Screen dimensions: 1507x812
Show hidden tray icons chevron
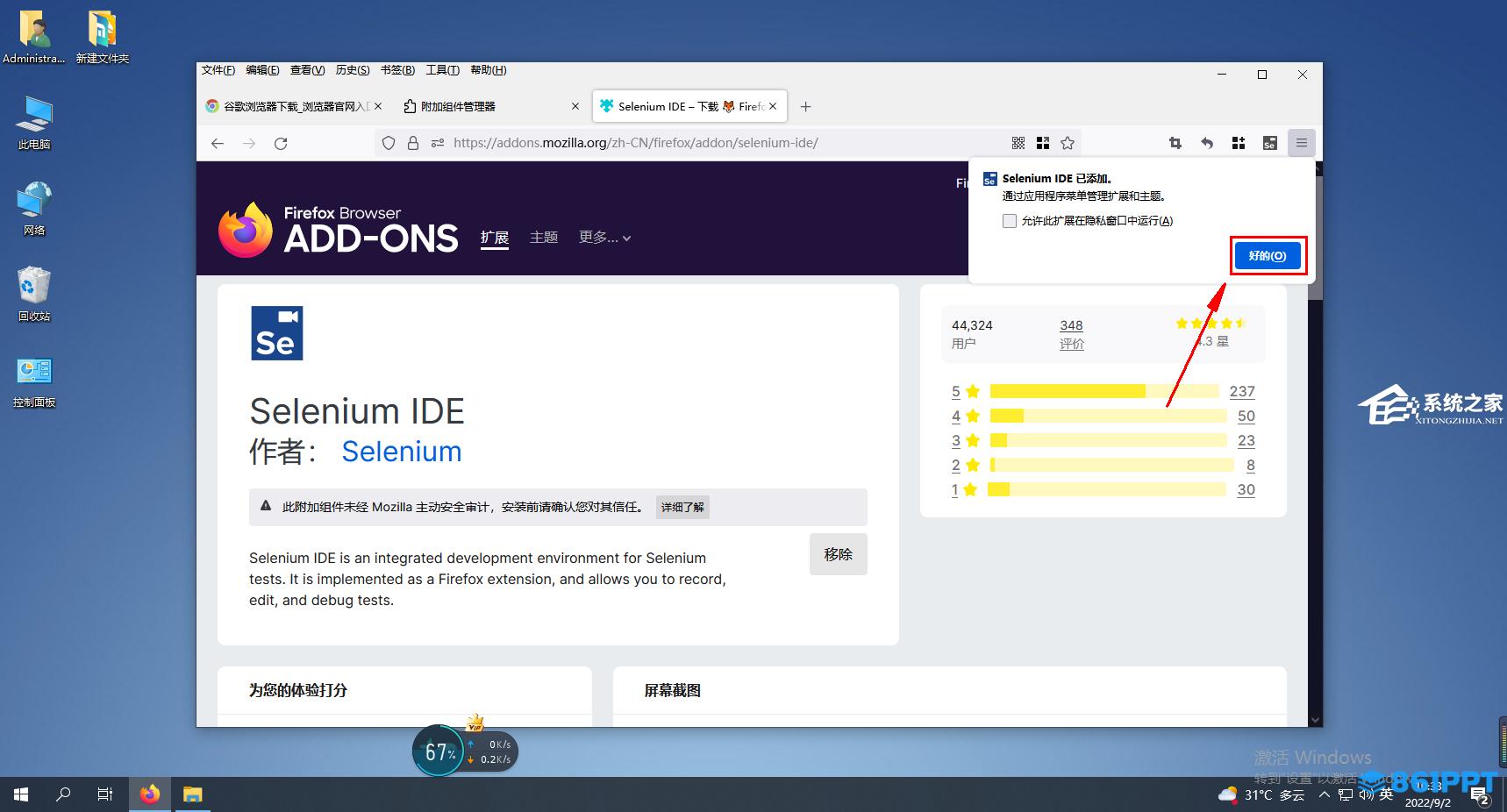click(1324, 794)
